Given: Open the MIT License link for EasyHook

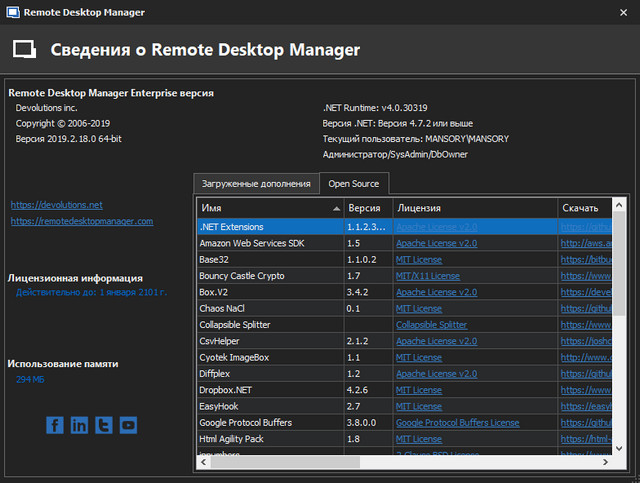Looking at the screenshot, I should pyautogui.click(x=419, y=407).
